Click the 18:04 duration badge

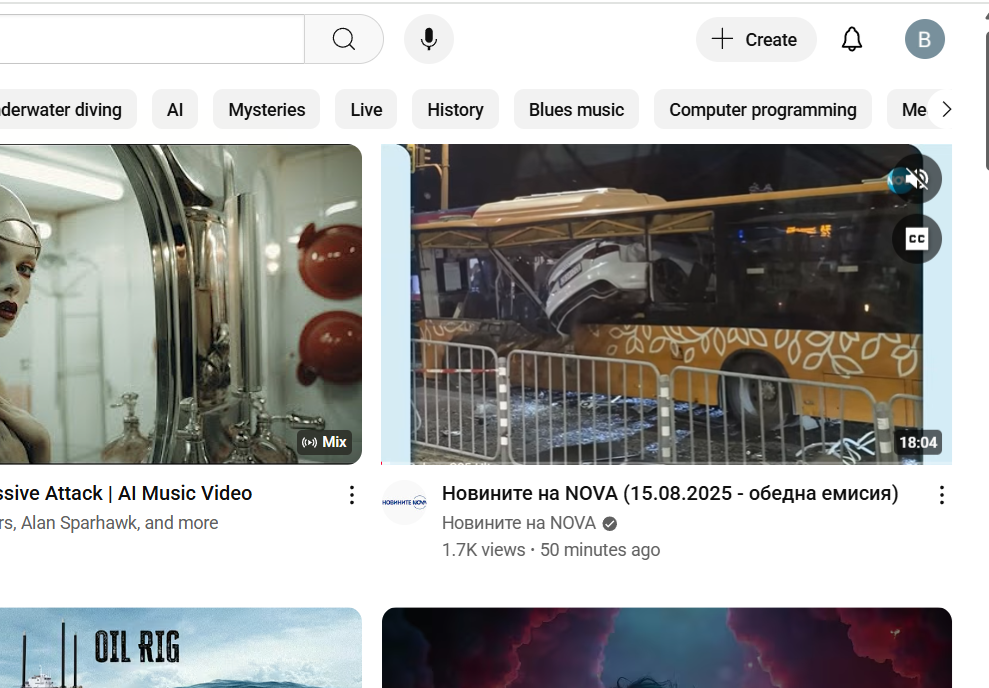click(x=918, y=442)
